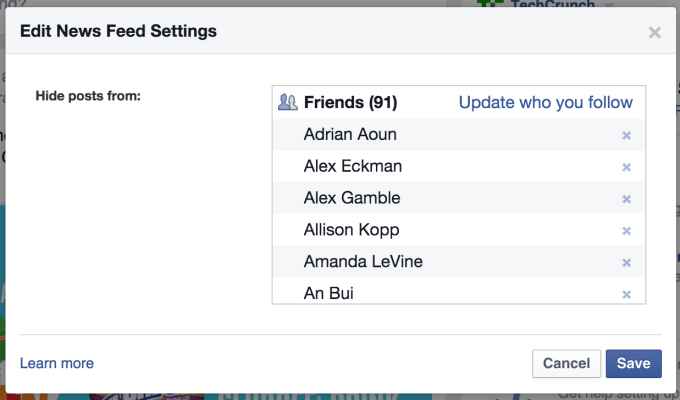Remove Amanda LeVine with the x icon
This screenshot has width=680, height=400.
[626, 263]
